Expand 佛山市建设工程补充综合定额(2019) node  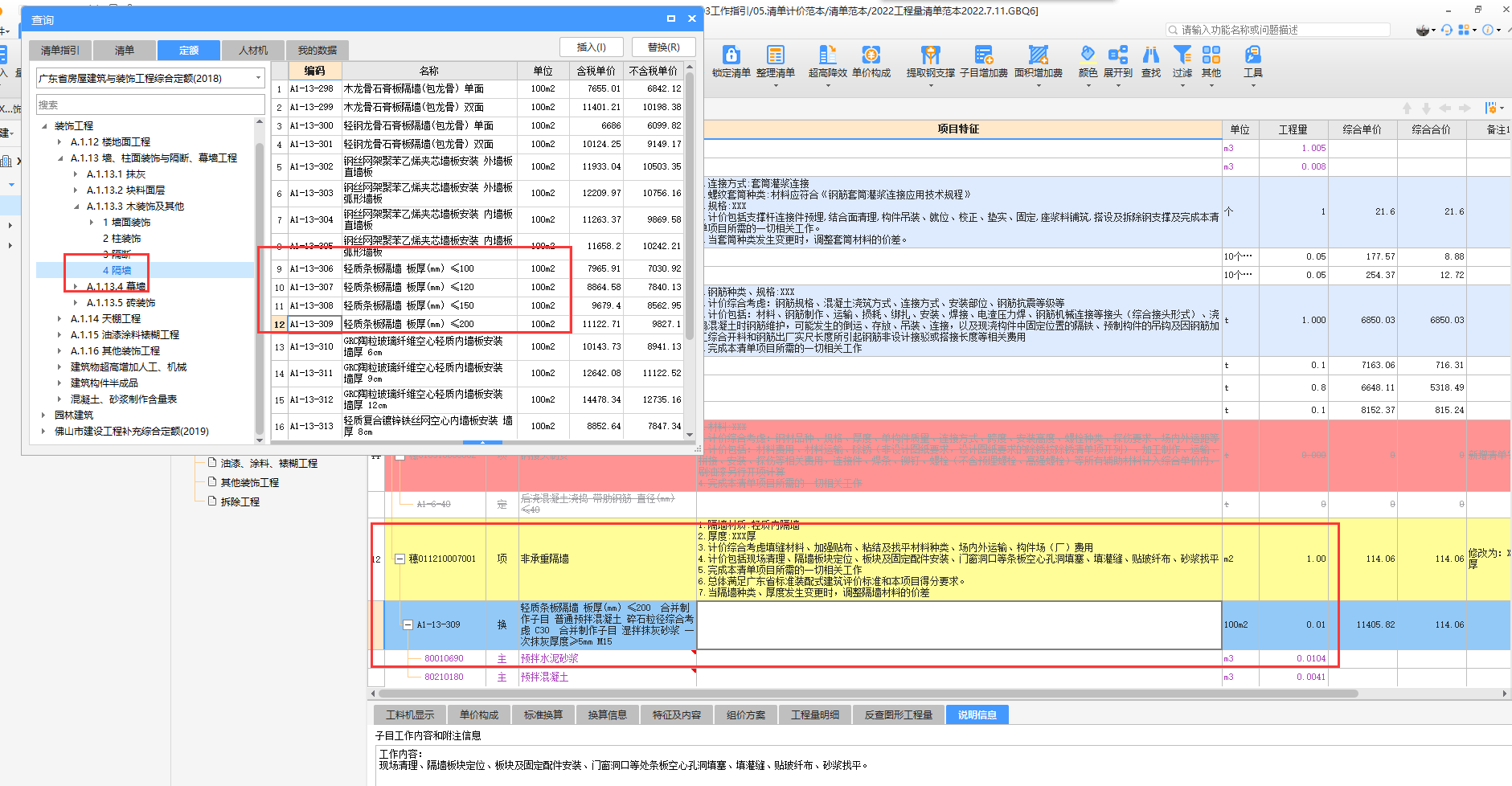pyautogui.click(x=44, y=432)
